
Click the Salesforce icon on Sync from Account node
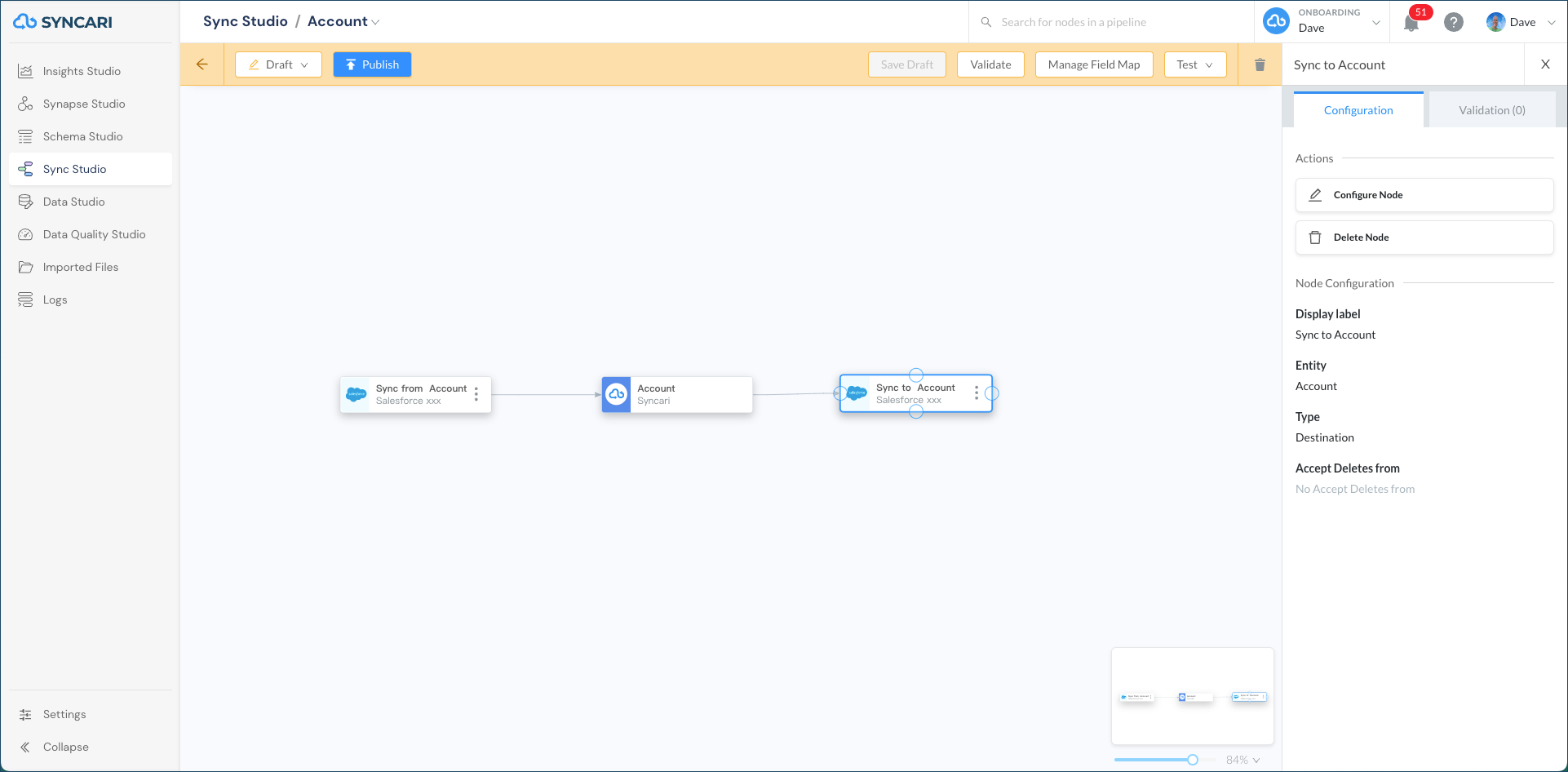pyautogui.click(x=357, y=394)
